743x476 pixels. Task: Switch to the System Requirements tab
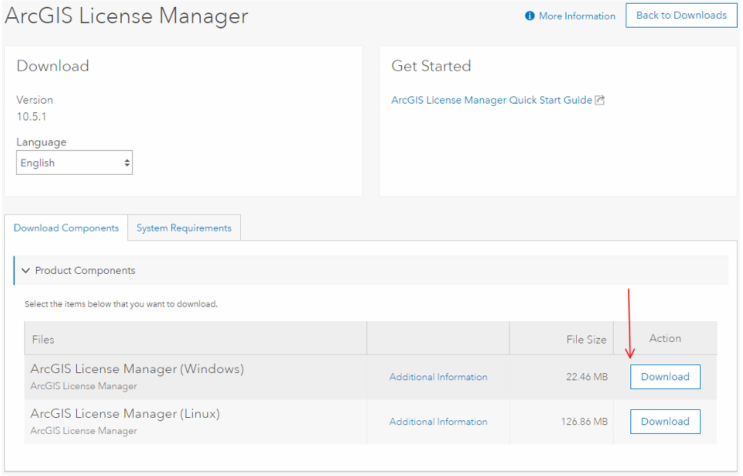[184, 228]
